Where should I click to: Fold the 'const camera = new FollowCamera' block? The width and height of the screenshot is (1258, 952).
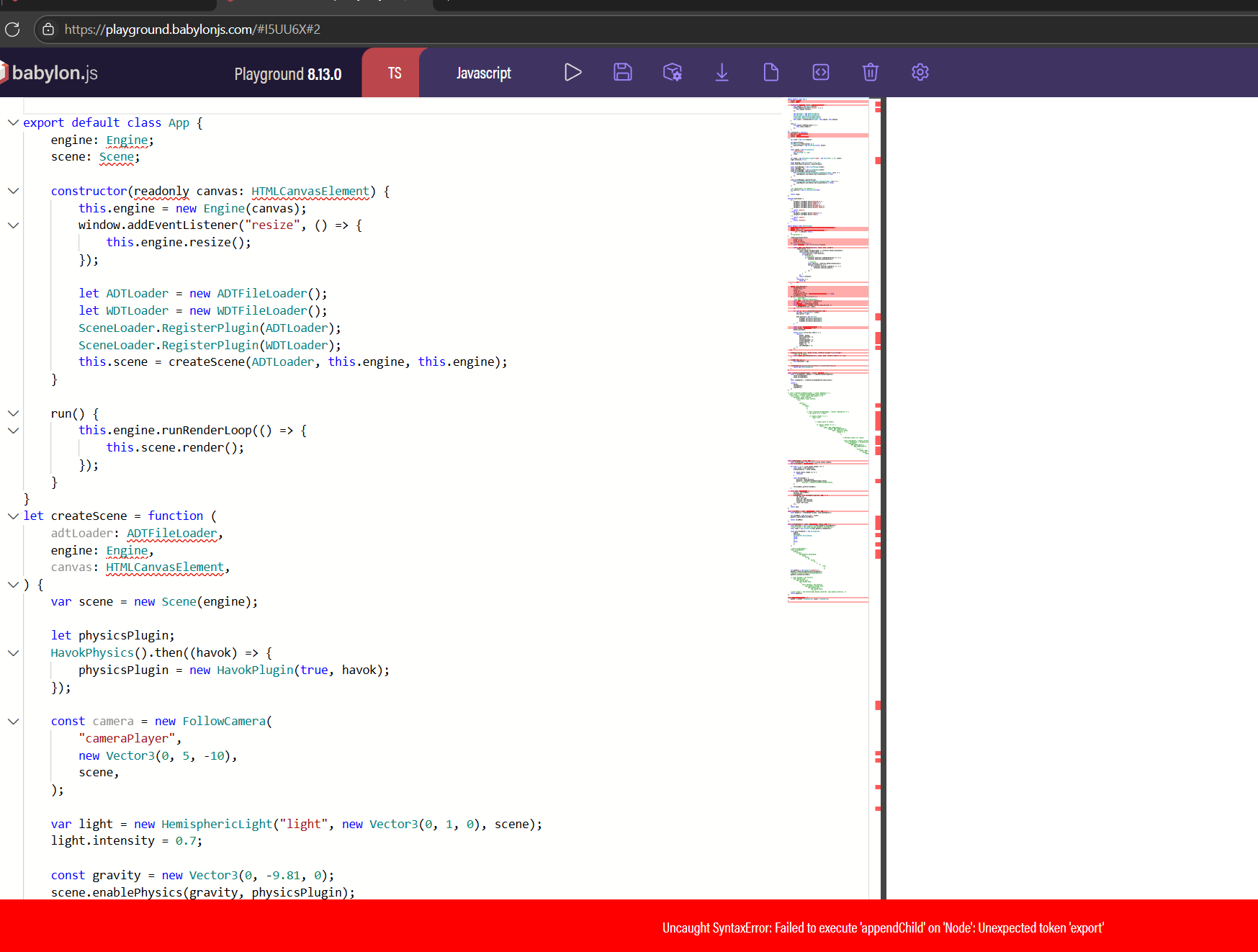click(x=13, y=722)
